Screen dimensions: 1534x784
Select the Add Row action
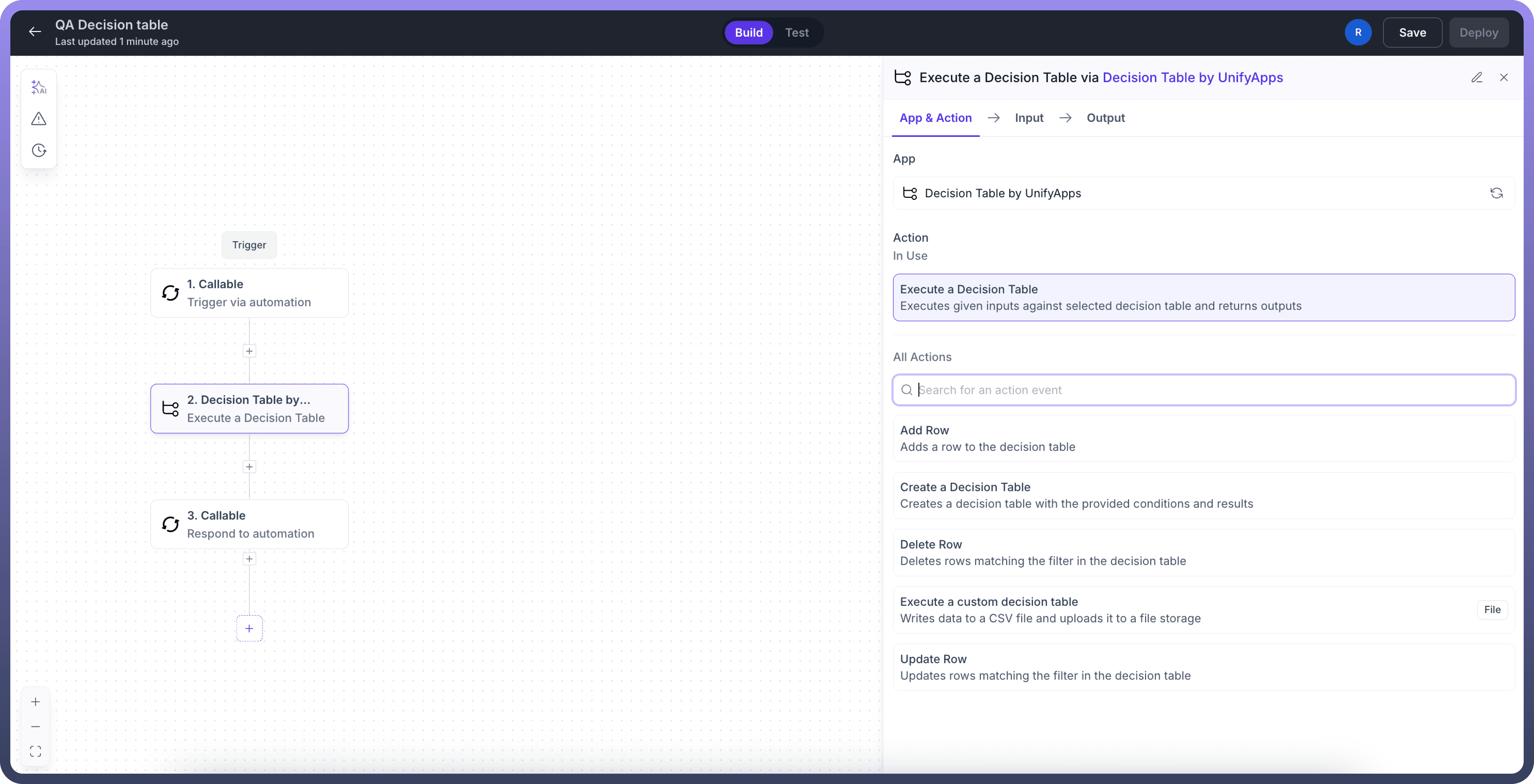click(x=1203, y=438)
